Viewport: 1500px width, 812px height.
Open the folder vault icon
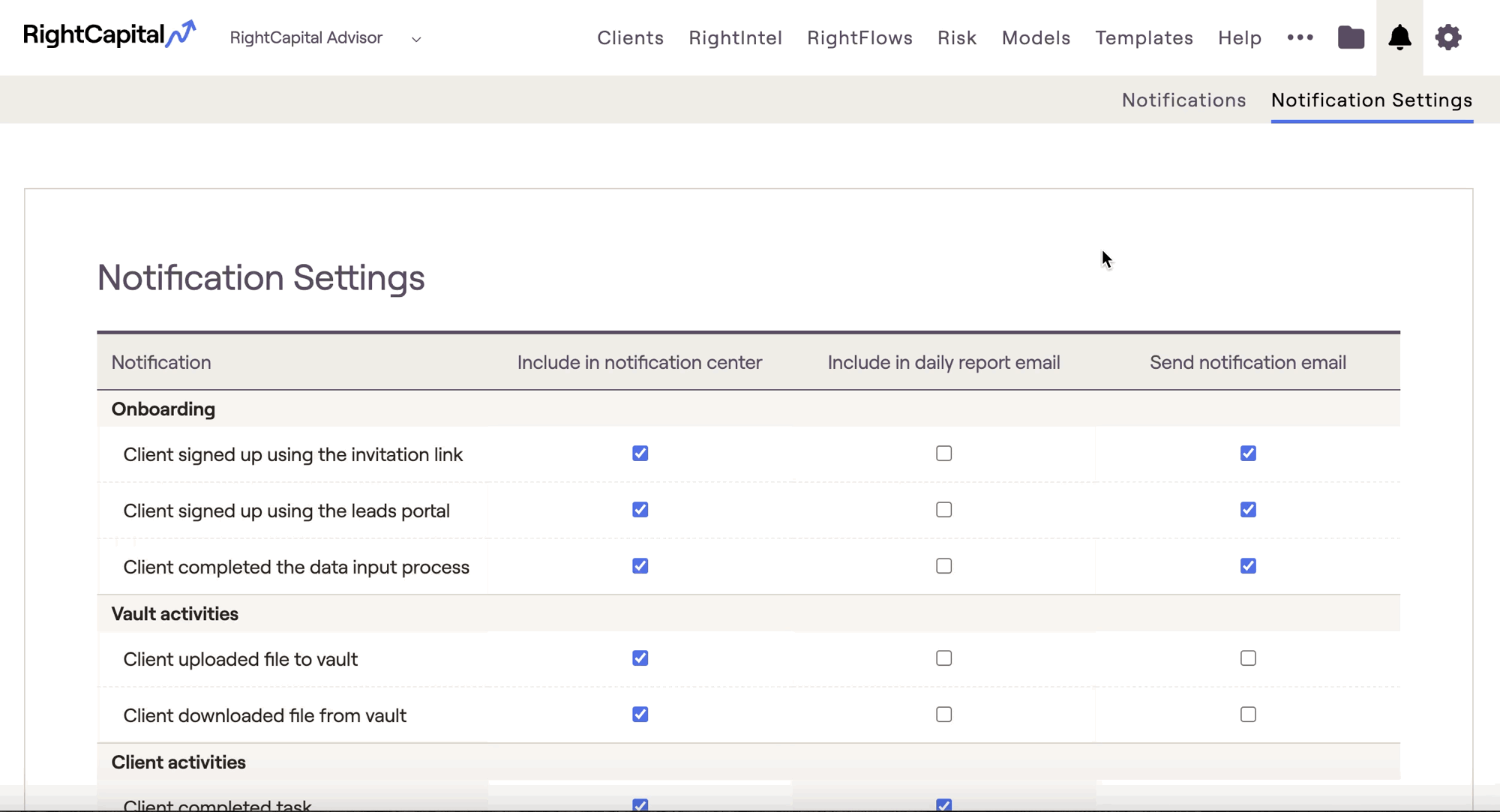(1351, 37)
